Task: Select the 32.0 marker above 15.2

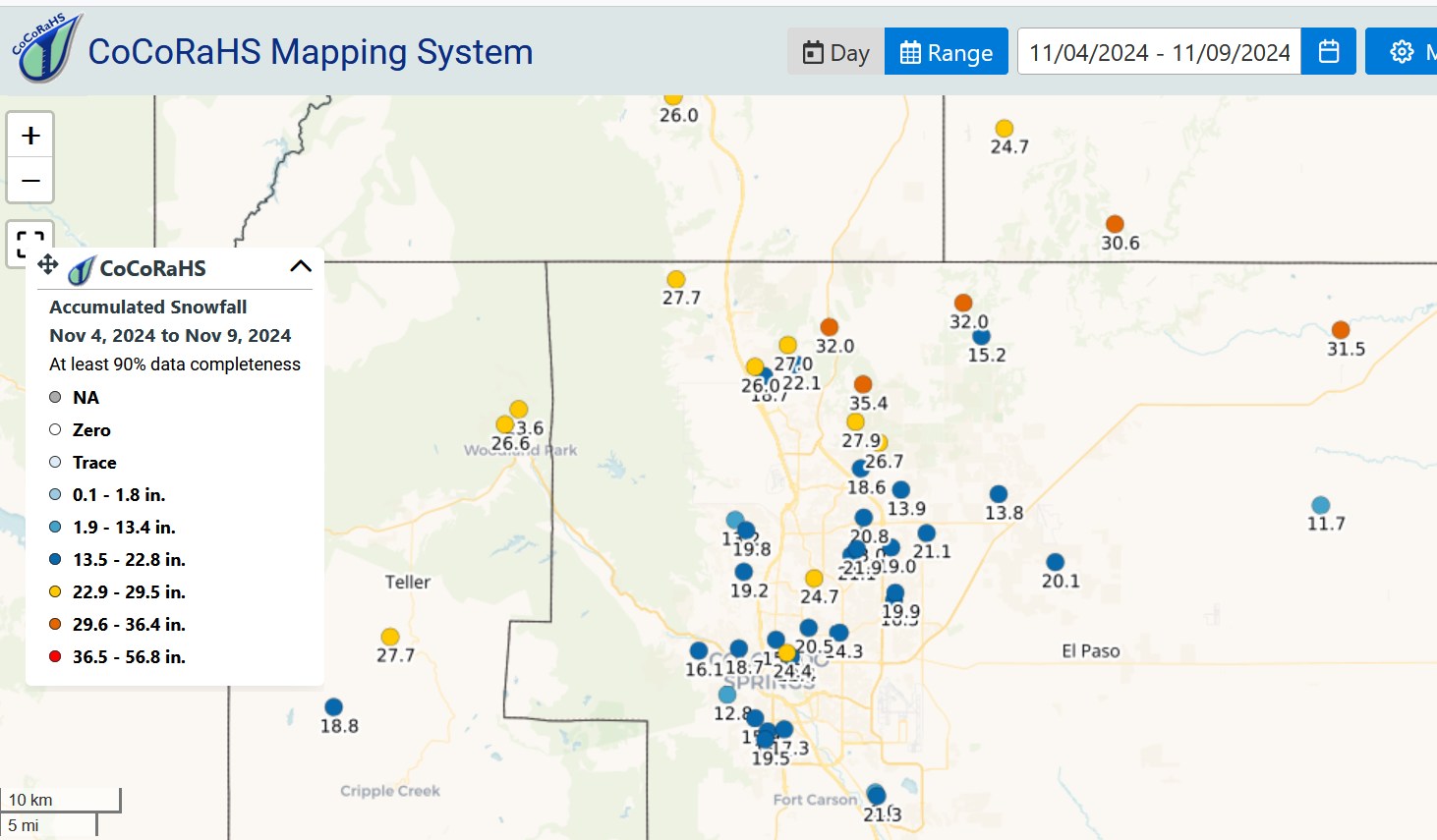Action: click(x=963, y=303)
